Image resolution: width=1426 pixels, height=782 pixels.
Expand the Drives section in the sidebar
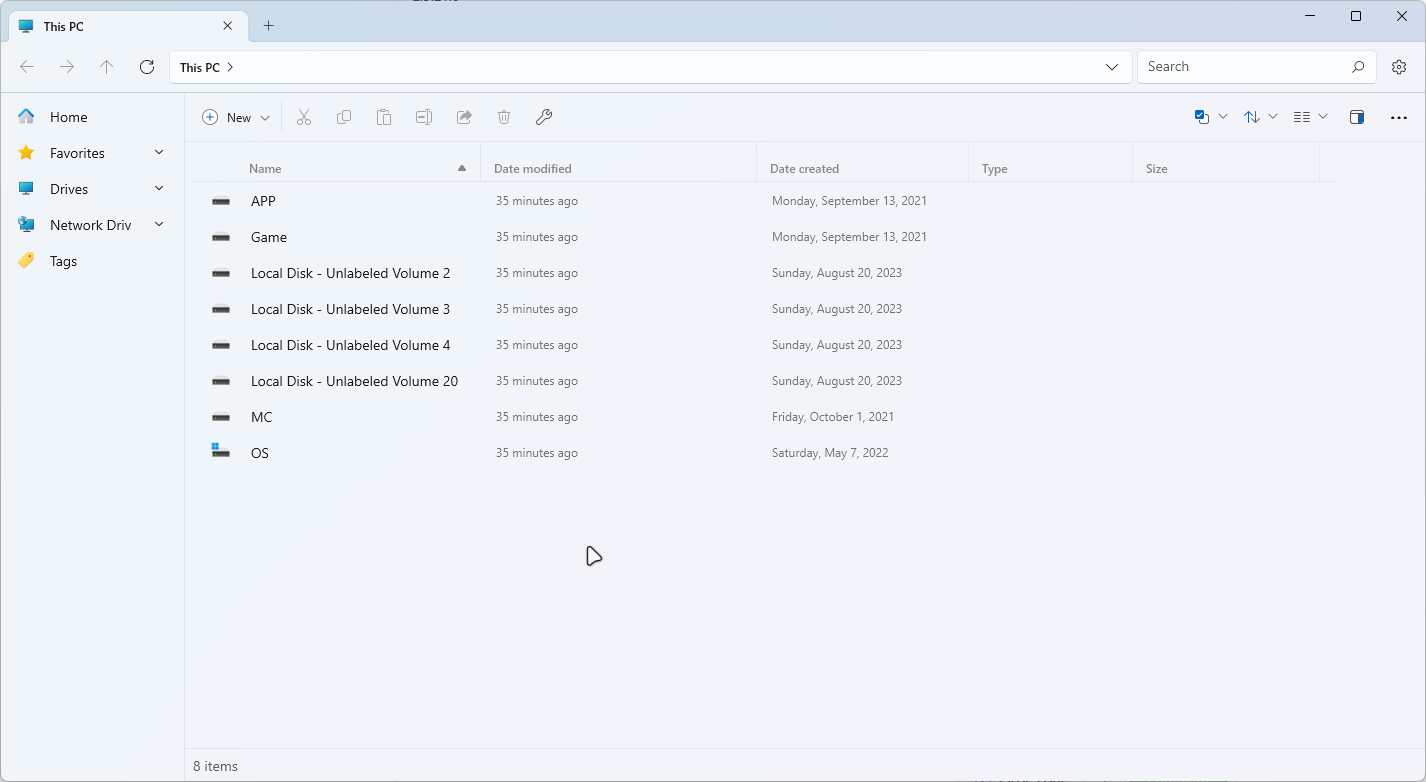click(159, 188)
